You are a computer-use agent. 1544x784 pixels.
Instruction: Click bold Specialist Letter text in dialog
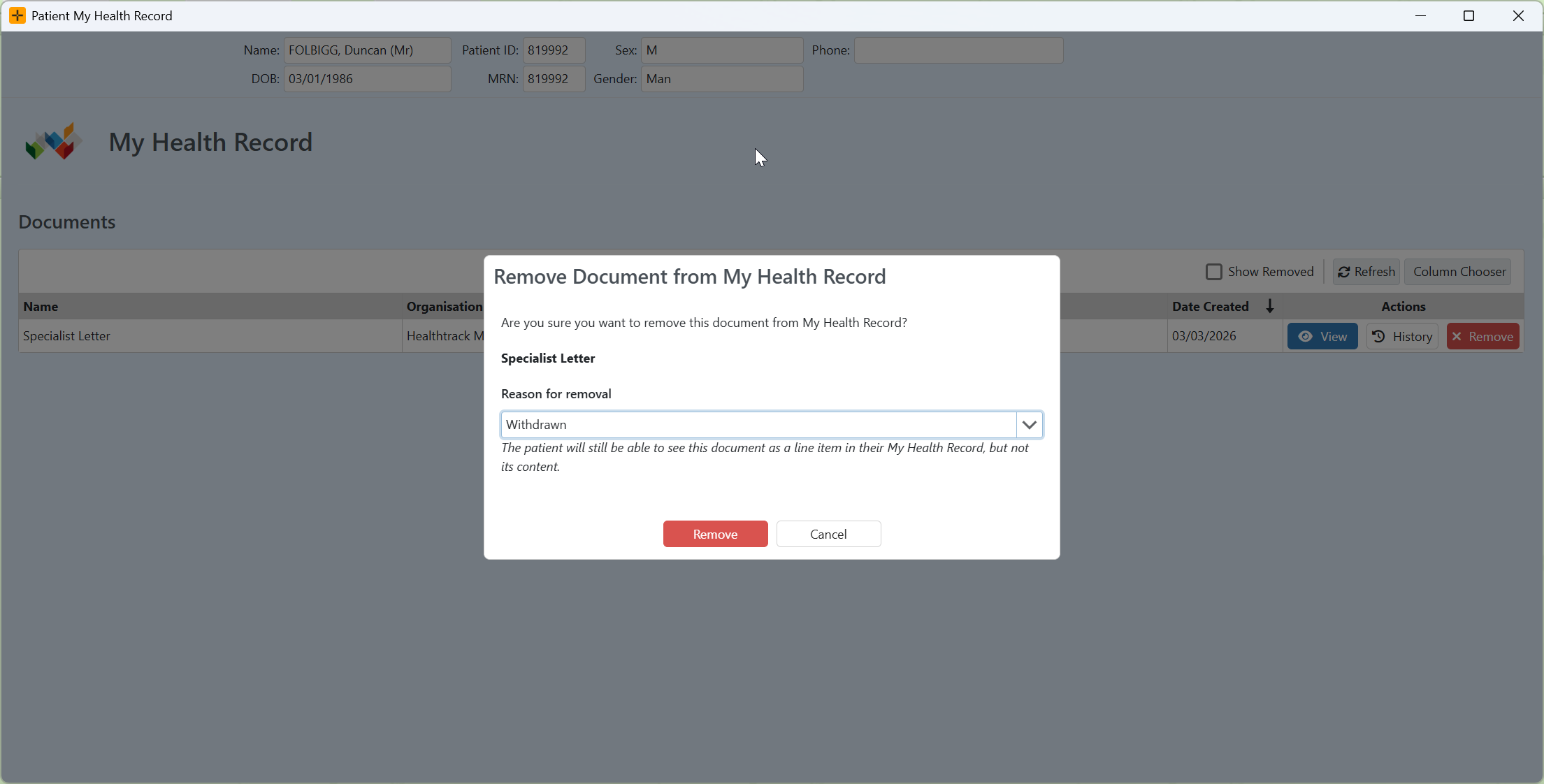548,358
